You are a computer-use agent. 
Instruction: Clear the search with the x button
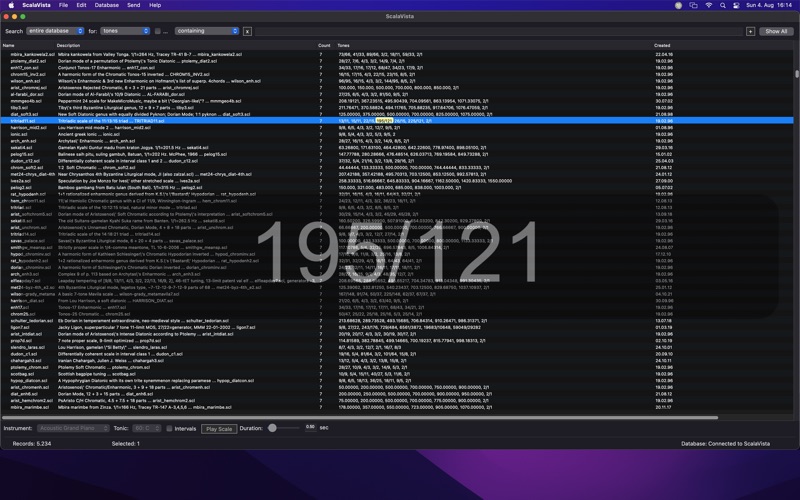(247, 32)
